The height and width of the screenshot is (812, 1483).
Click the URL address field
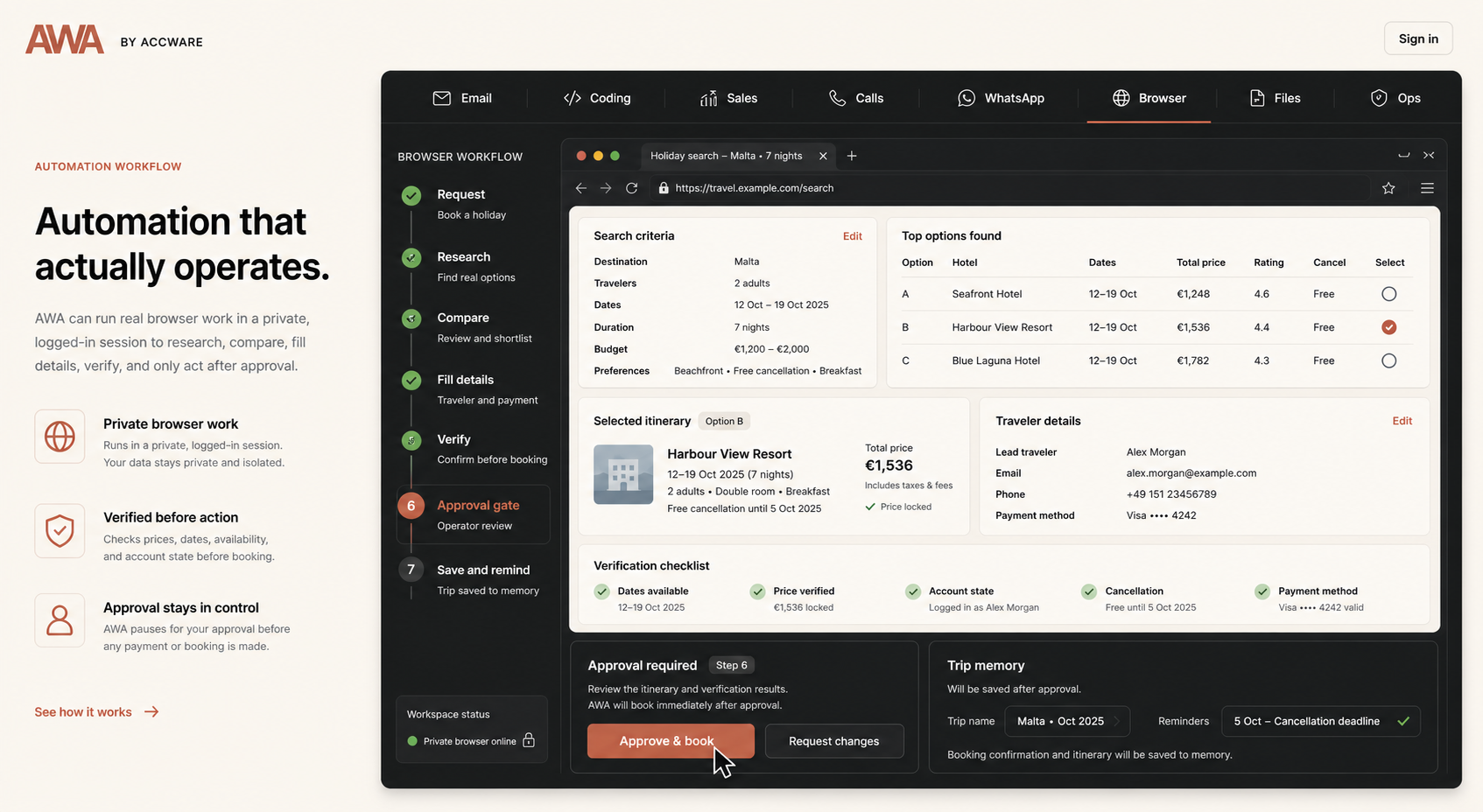(1010, 188)
